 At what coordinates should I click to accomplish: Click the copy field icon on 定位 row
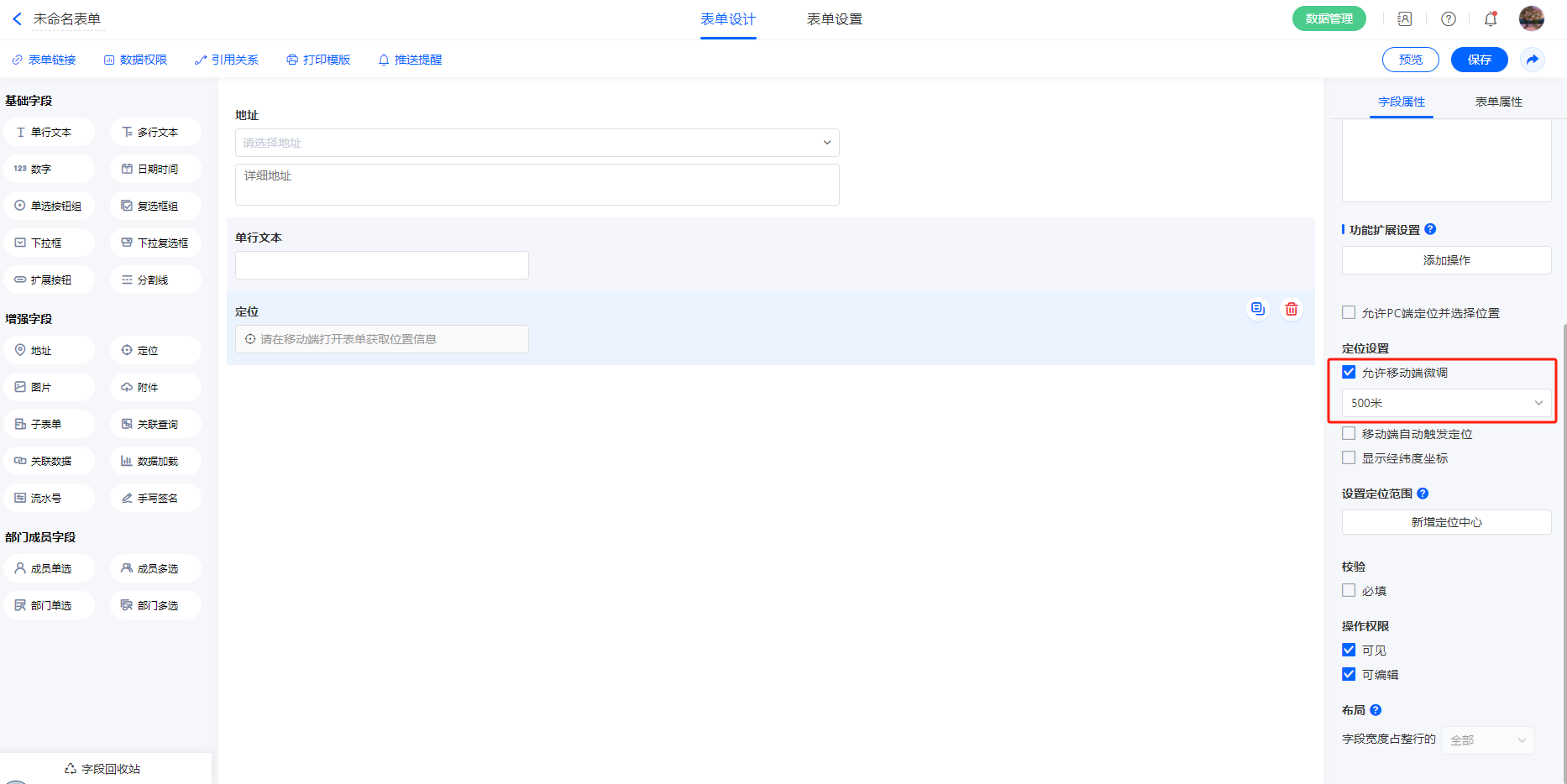click(x=1257, y=309)
